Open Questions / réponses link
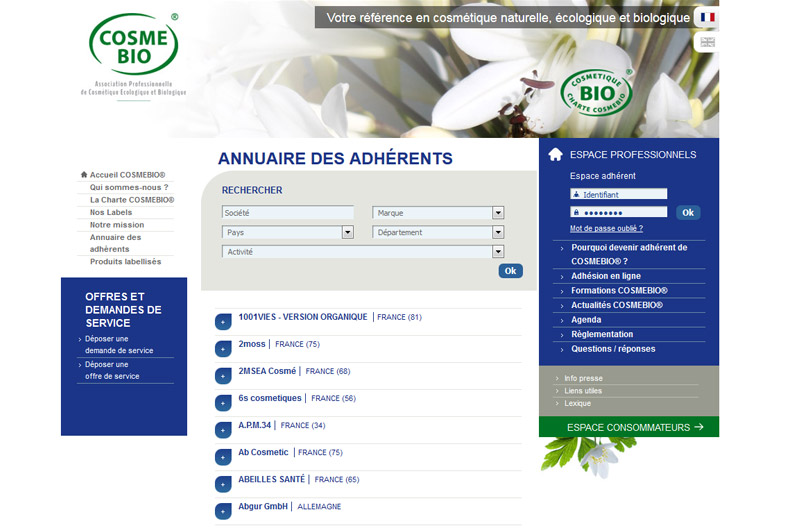Screen dimensions: 792x528 pos(613,349)
